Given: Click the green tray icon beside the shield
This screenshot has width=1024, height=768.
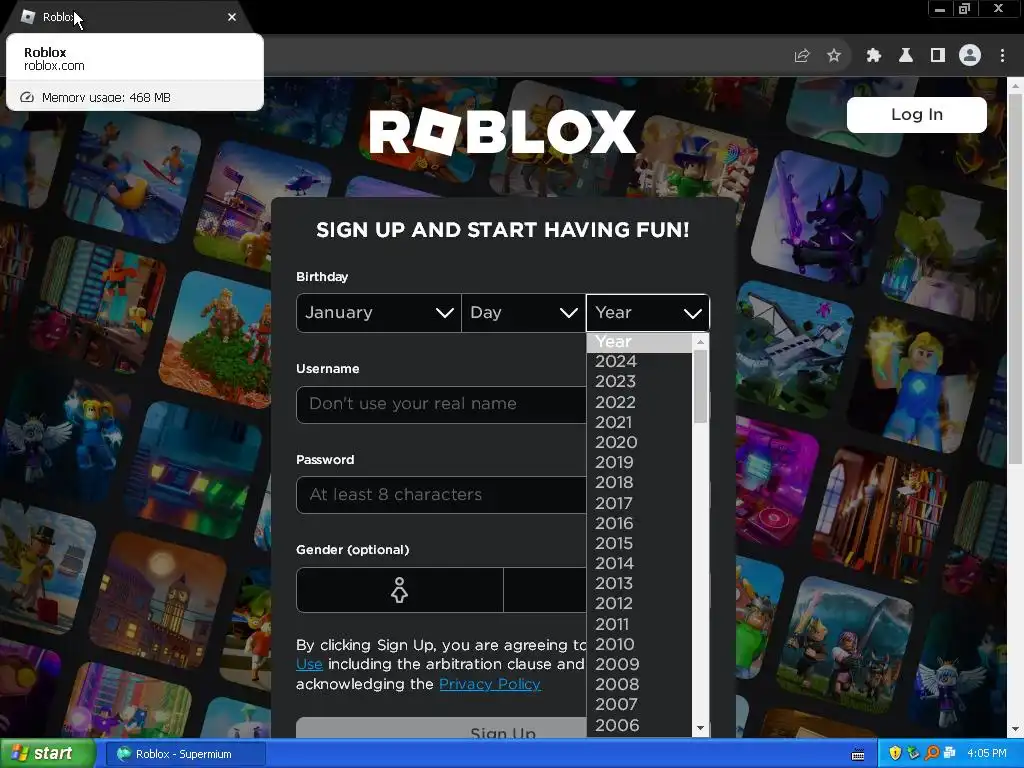Looking at the screenshot, I should click(913, 754).
